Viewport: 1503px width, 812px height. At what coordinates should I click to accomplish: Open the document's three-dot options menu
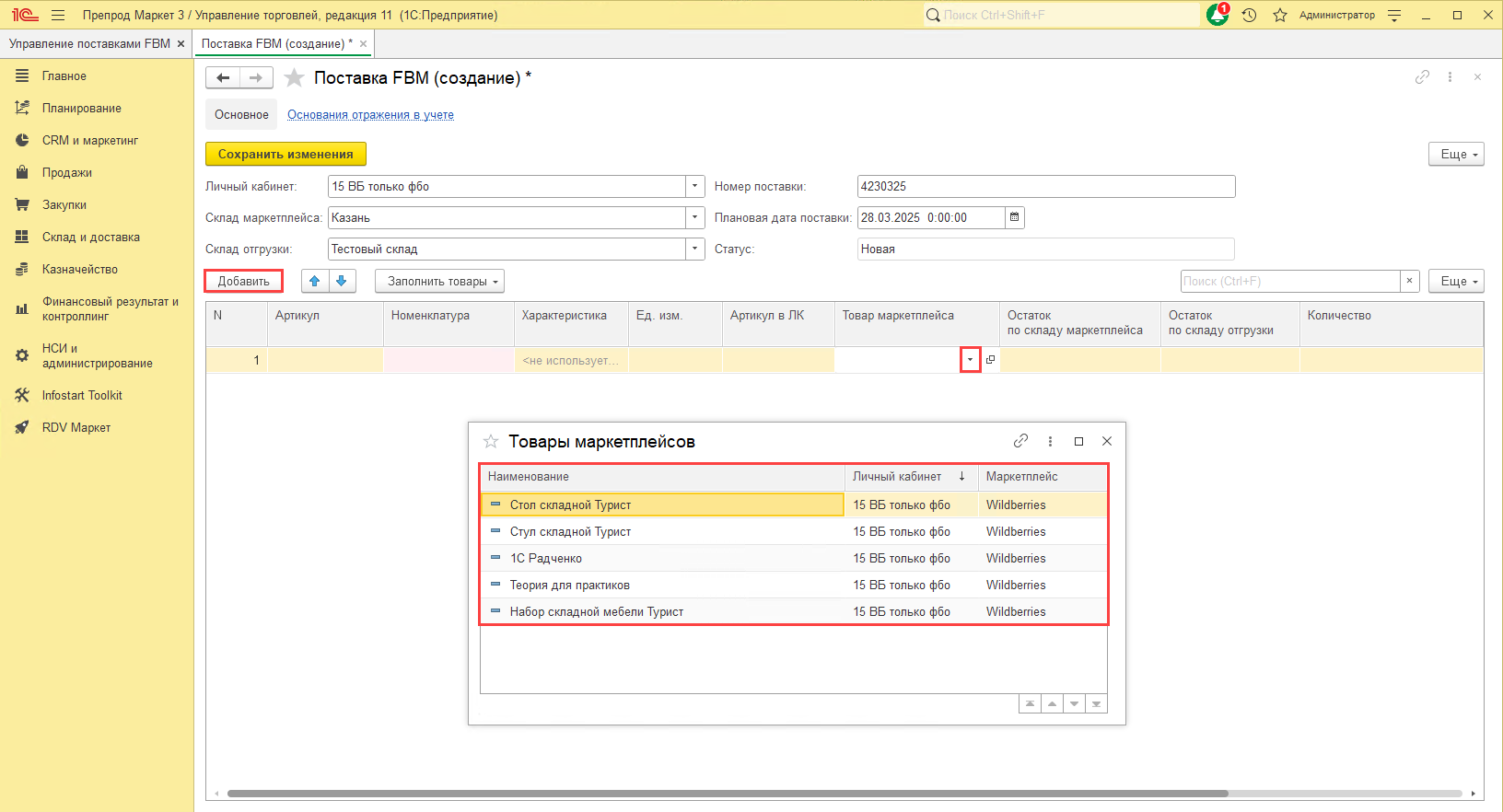point(1450,77)
